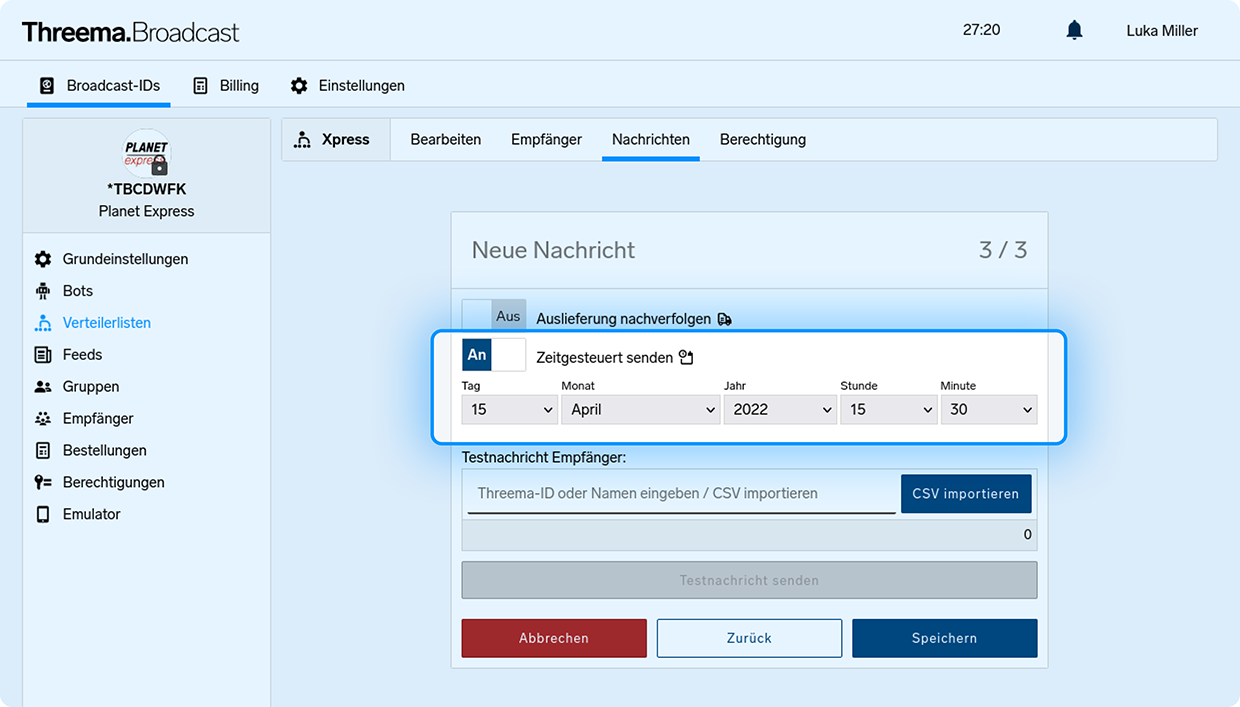The height and width of the screenshot is (707, 1240).
Task: Open the Monat dropdown showing April
Action: (x=641, y=409)
